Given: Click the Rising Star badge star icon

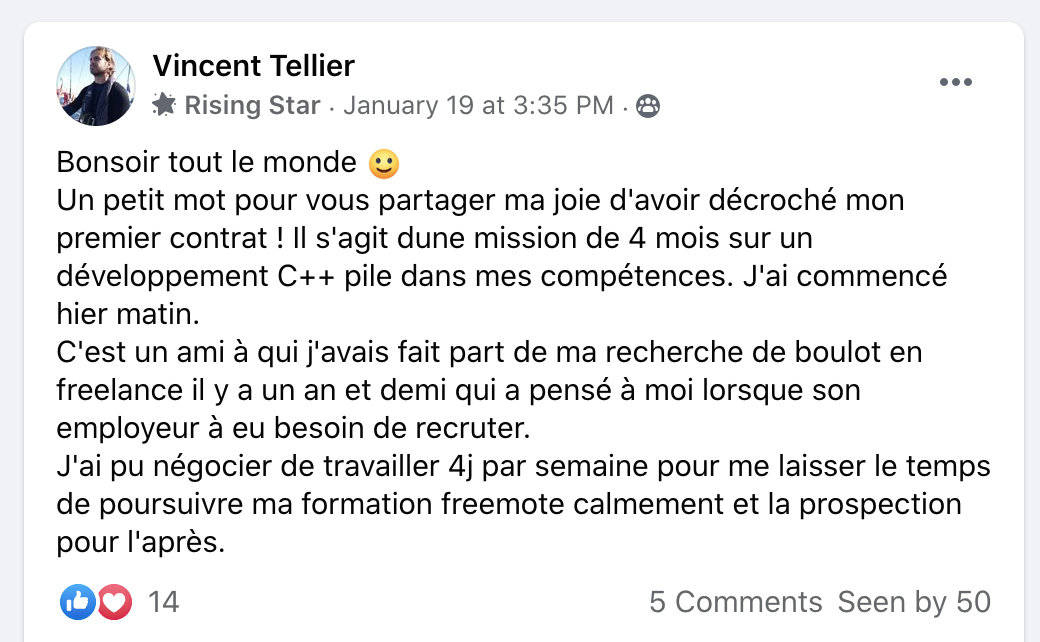Looking at the screenshot, I should point(164,105).
